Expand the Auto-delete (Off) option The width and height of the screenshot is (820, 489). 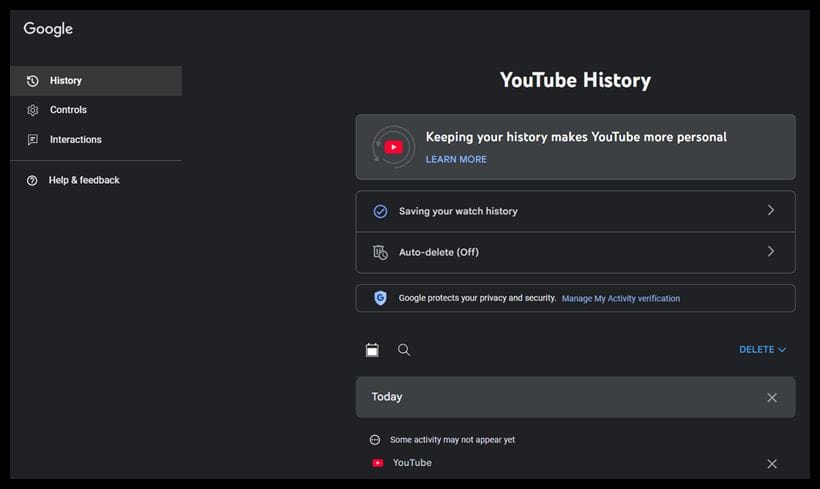(x=575, y=252)
